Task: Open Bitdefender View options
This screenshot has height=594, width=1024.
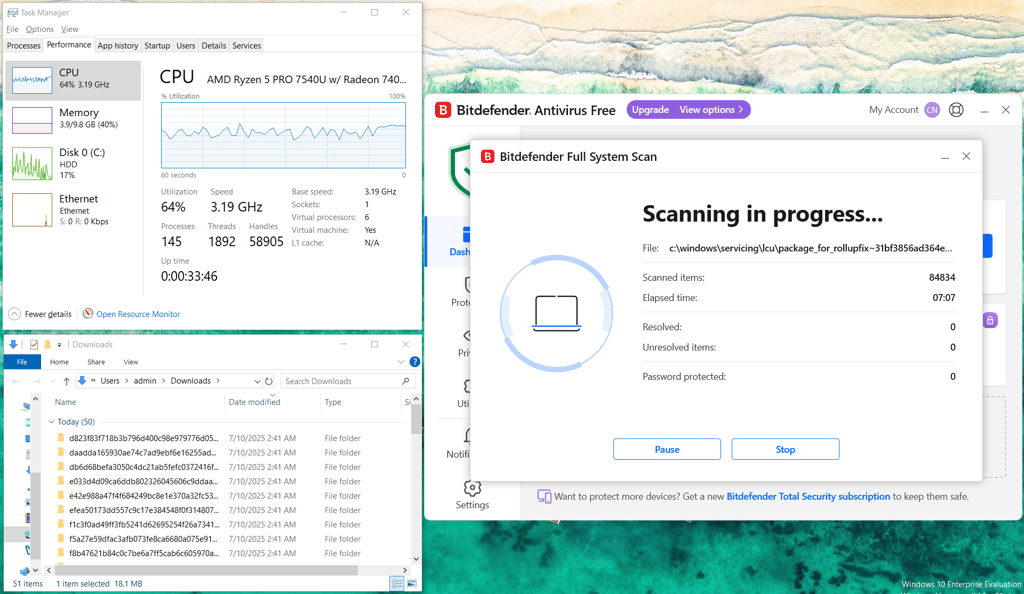Action: point(711,110)
